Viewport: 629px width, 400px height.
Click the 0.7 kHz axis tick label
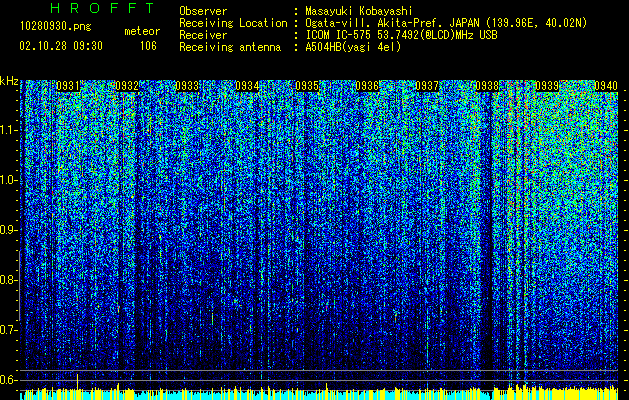tap(9, 330)
